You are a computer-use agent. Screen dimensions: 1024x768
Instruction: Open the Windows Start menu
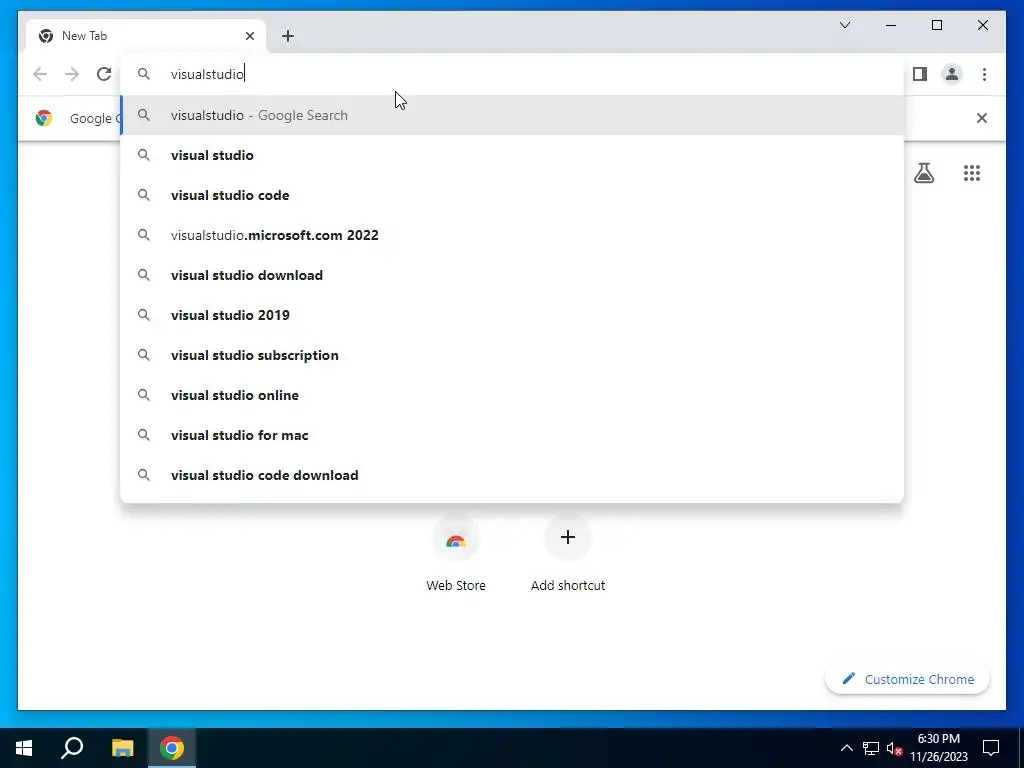(x=24, y=748)
